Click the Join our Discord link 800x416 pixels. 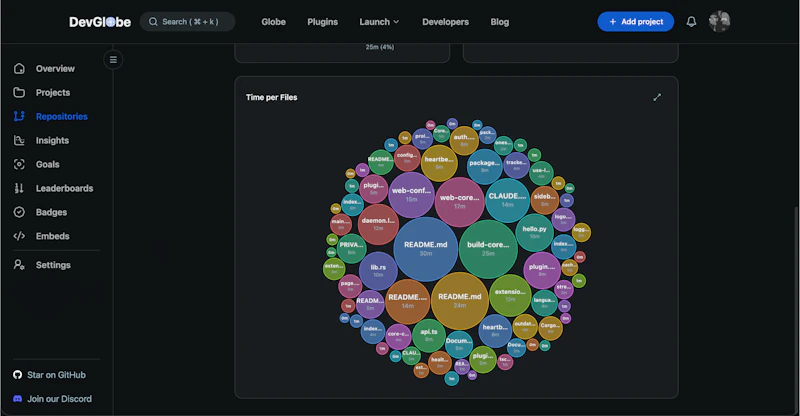(x=53, y=399)
